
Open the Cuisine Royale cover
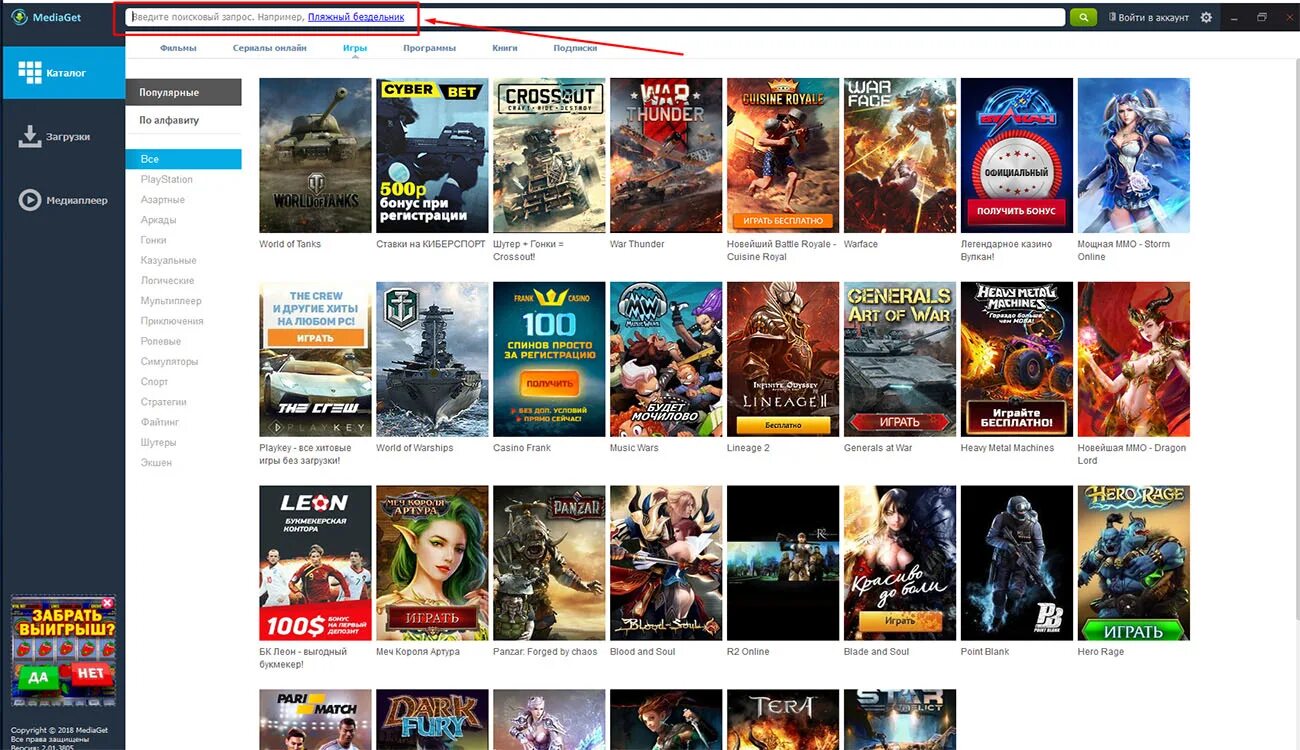pos(783,155)
